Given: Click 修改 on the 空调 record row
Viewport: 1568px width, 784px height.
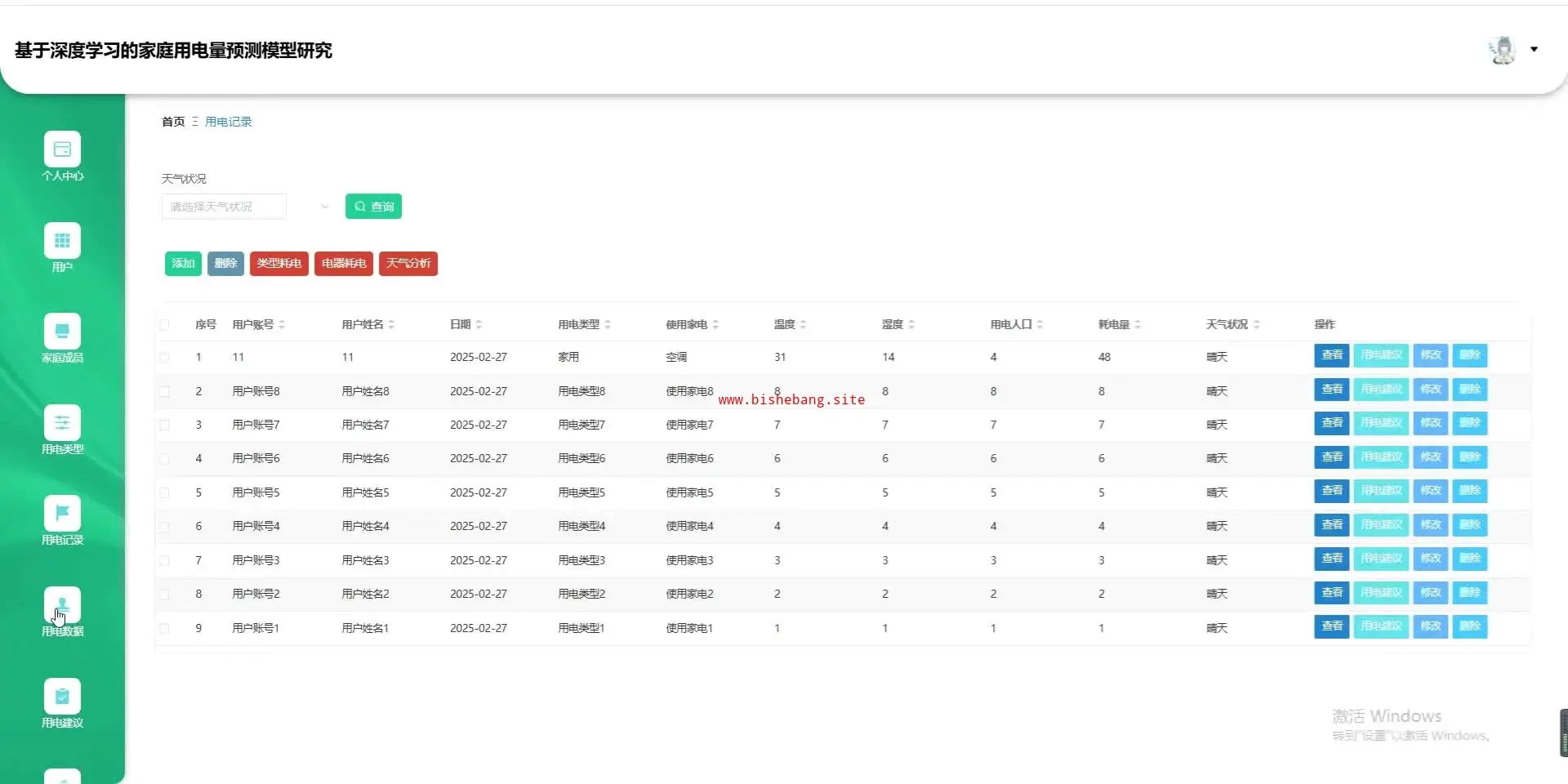Looking at the screenshot, I should (x=1431, y=355).
